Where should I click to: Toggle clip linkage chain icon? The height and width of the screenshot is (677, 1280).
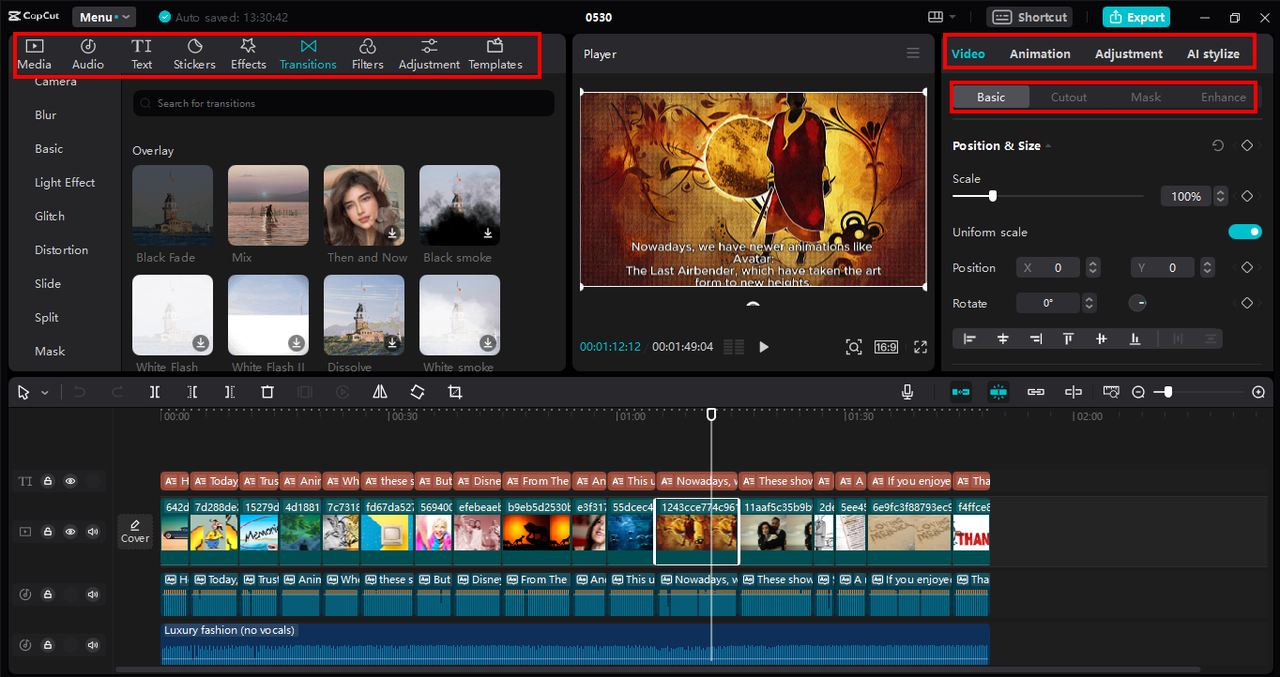pyautogui.click(x=1036, y=392)
